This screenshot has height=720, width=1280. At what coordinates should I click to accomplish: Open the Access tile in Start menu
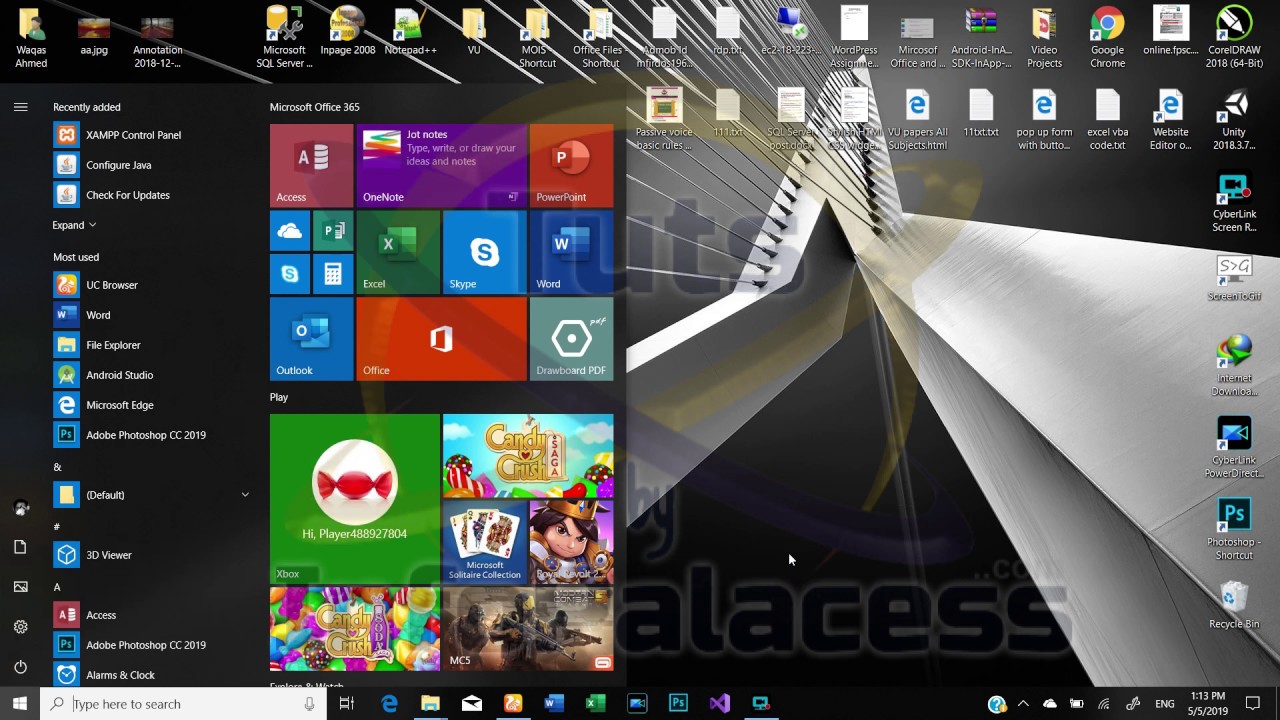click(311, 165)
